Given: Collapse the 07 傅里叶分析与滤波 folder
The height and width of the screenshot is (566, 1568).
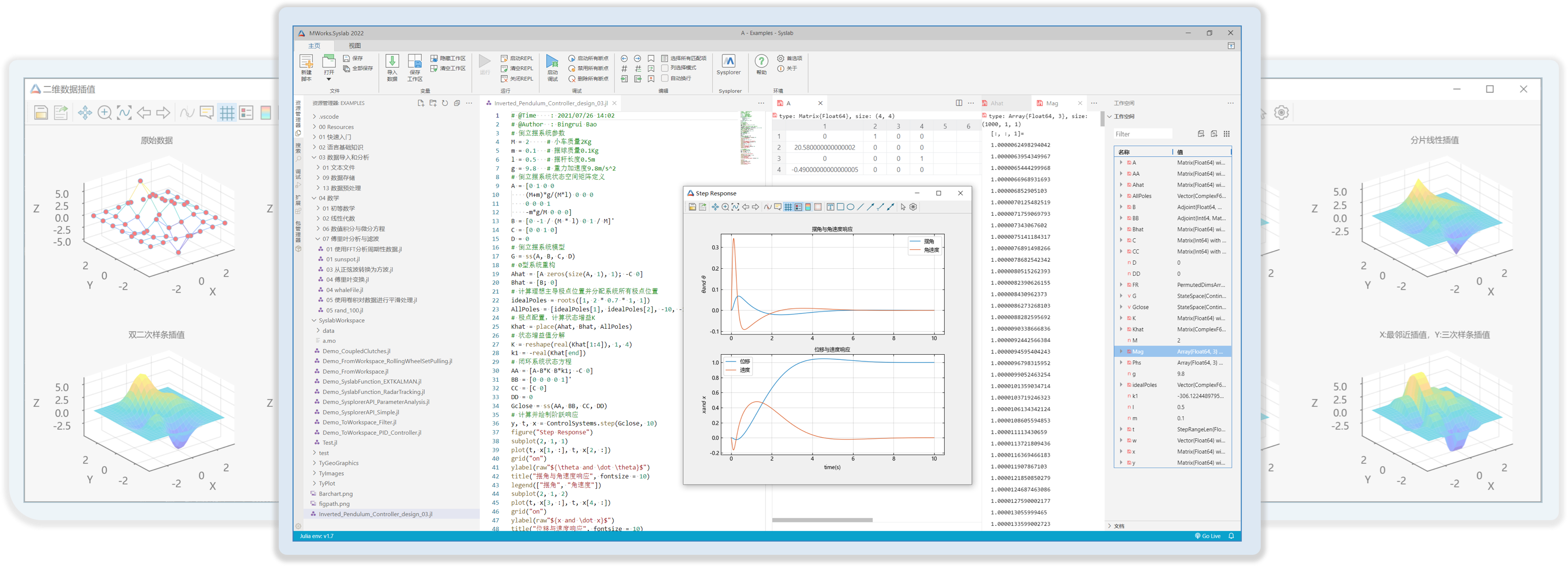Looking at the screenshot, I should (318, 239).
